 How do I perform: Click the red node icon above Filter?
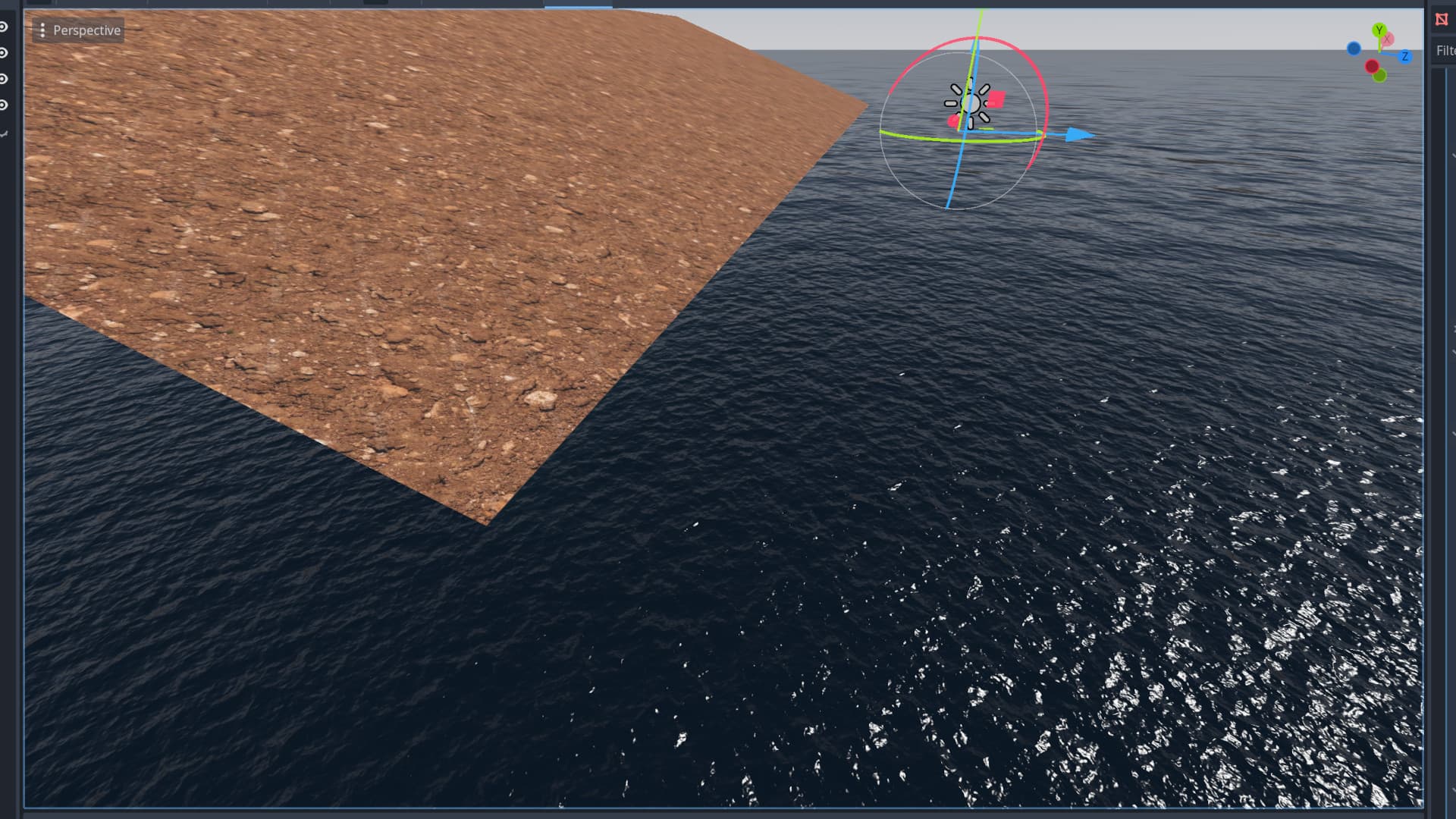pos(1442,20)
